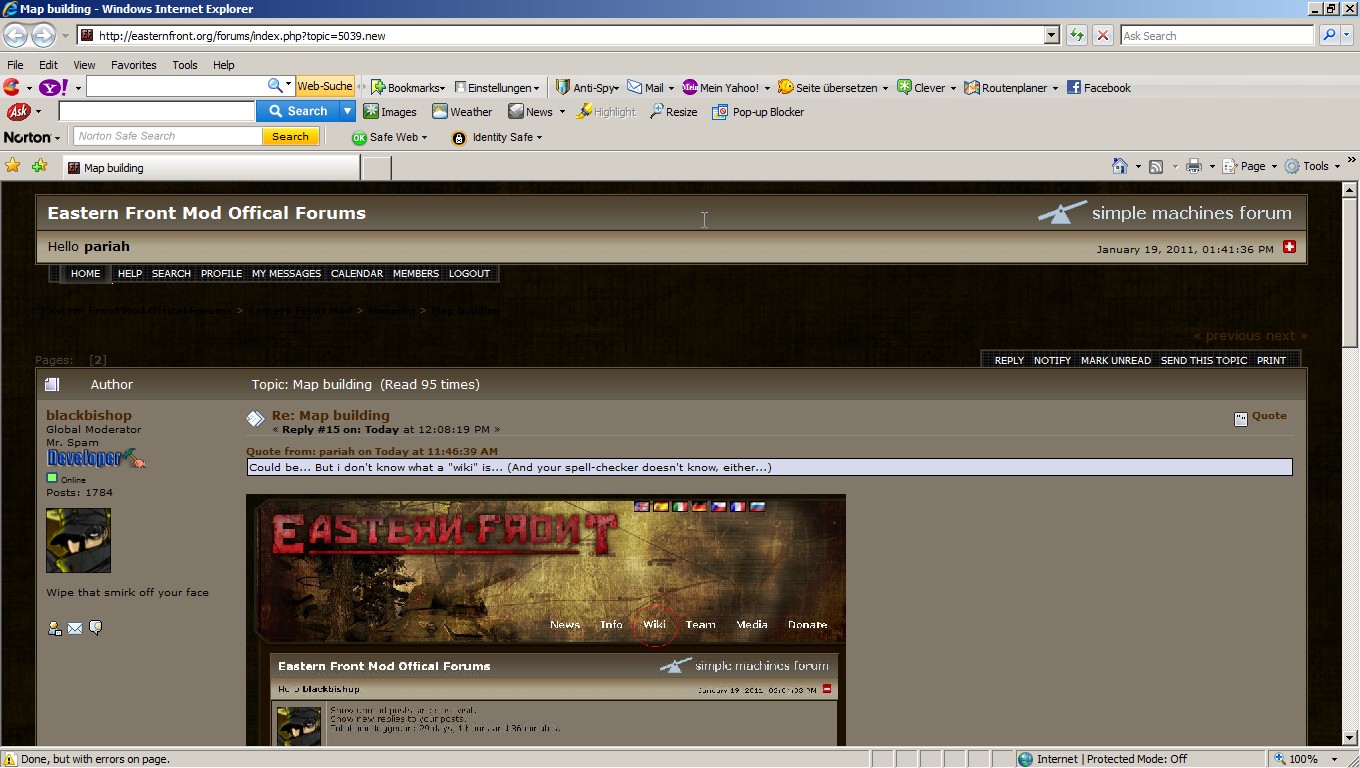The width and height of the screenshot is (1360, 768).
Task: Click the vertical scrollbar down arrow
Action: point(1350,739)
